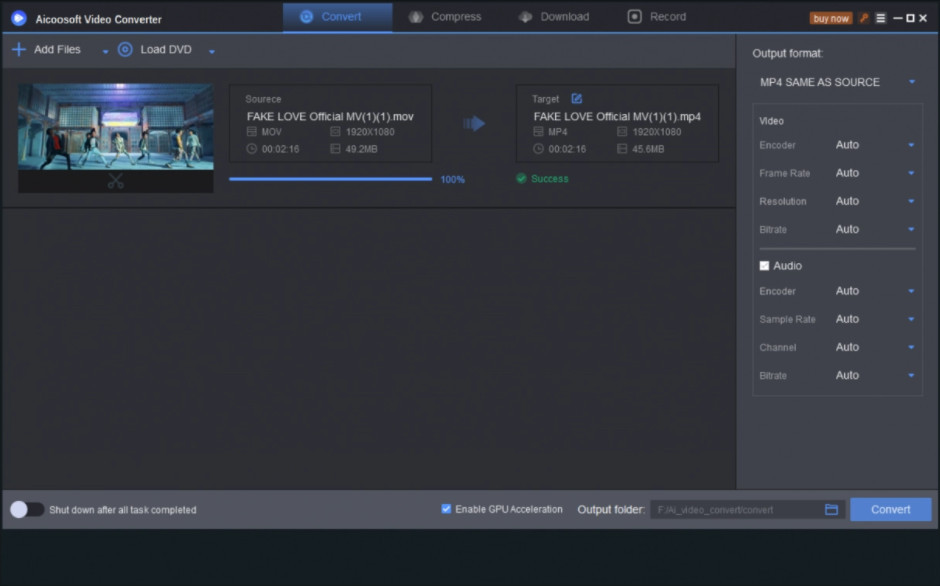
Task: Uncheck Enable GPU Acceleration checkbox
Action: [446, 509]
